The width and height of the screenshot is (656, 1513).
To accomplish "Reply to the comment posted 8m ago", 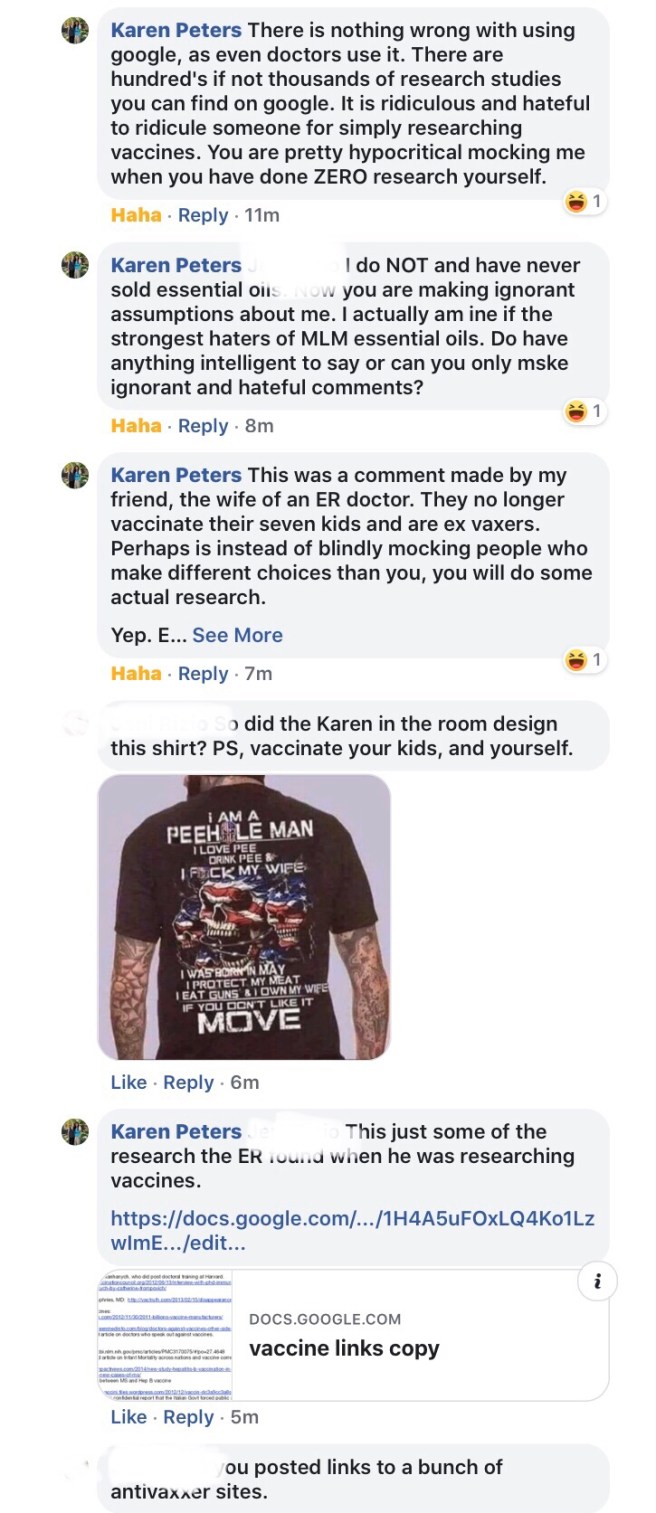I will 203,426.
